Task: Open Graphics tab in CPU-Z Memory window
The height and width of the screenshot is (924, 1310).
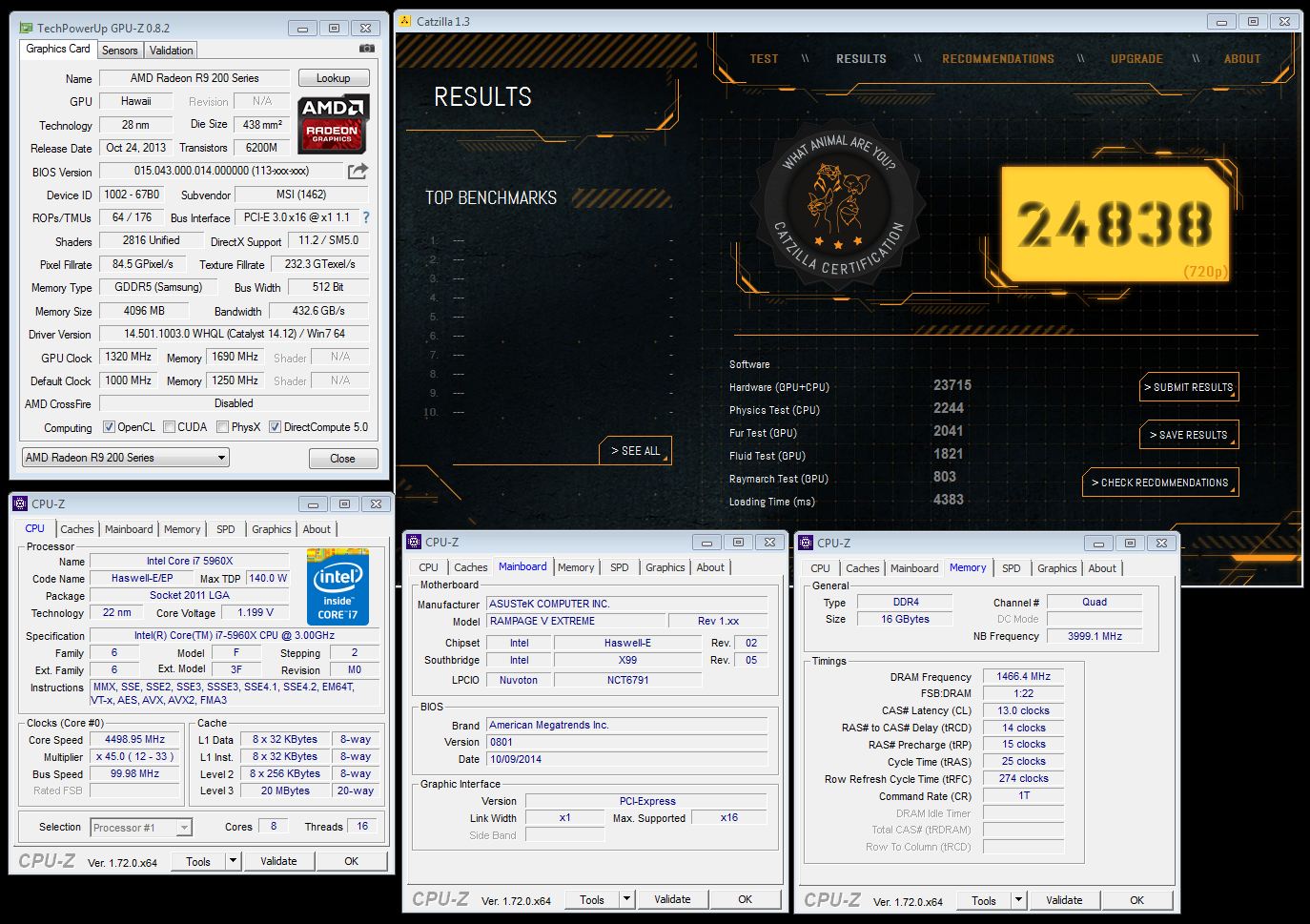Action: pyautogui.click(x=1057, y=568)
